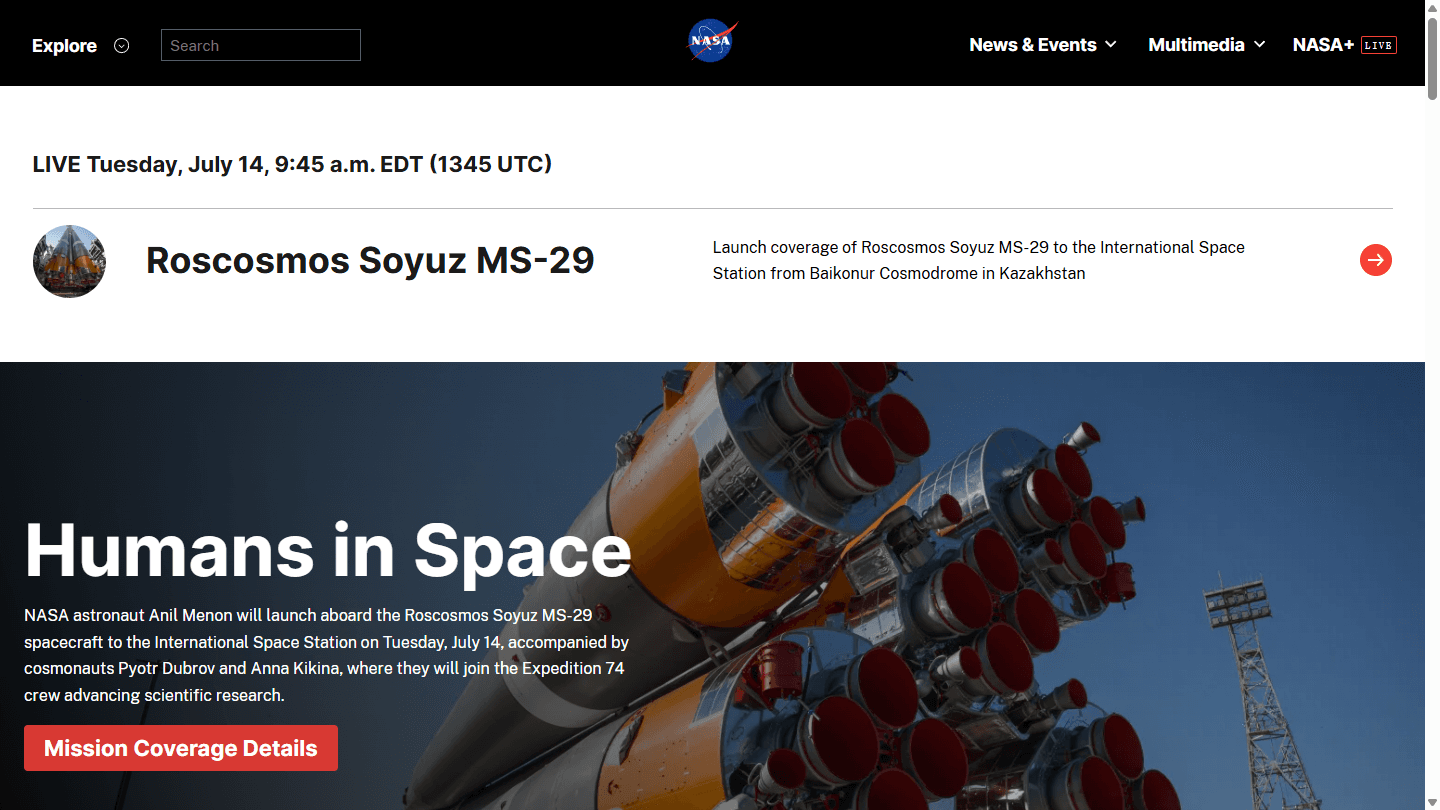Click the round Soyuz rocket thumbnail
This screenshot has width=1440, height=810.
(69, 261)
